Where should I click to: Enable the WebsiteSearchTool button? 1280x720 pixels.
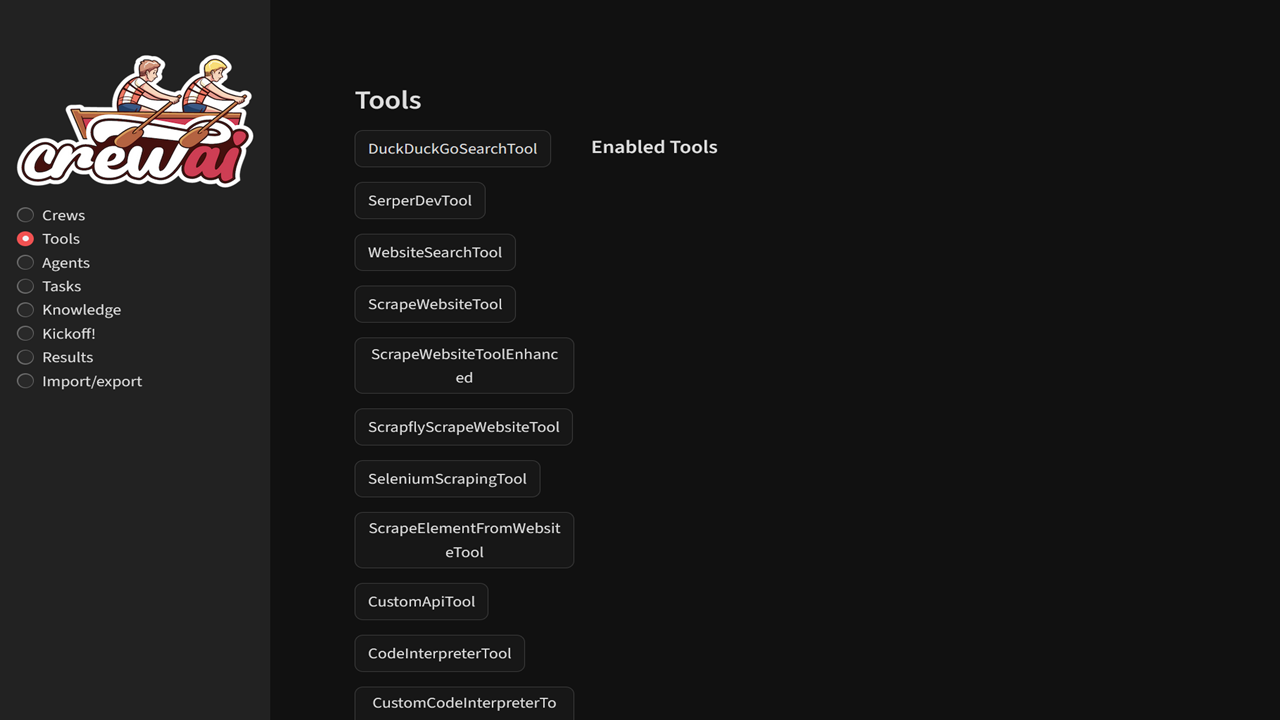pos(435,253)
